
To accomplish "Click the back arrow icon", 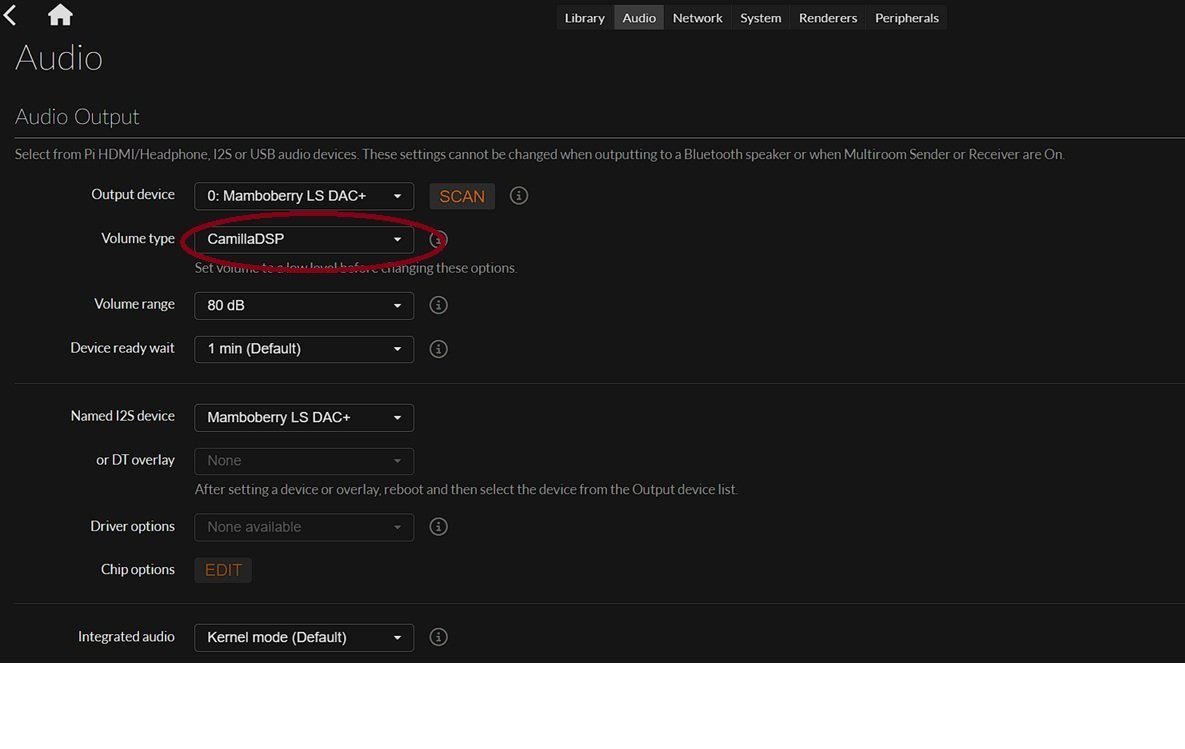I will [x=11, y=15].
